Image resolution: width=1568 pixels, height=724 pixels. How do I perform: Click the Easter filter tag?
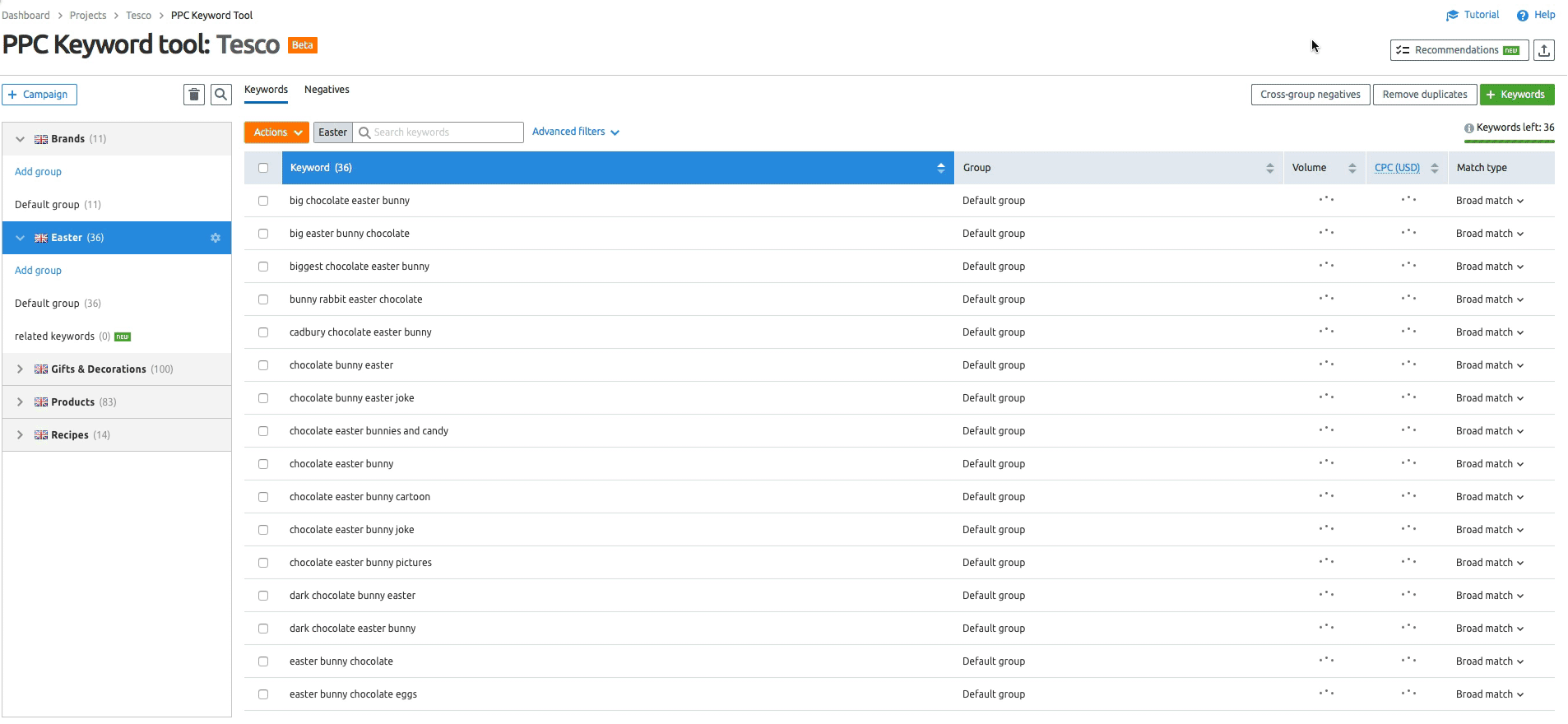click(x=333, y=132)
